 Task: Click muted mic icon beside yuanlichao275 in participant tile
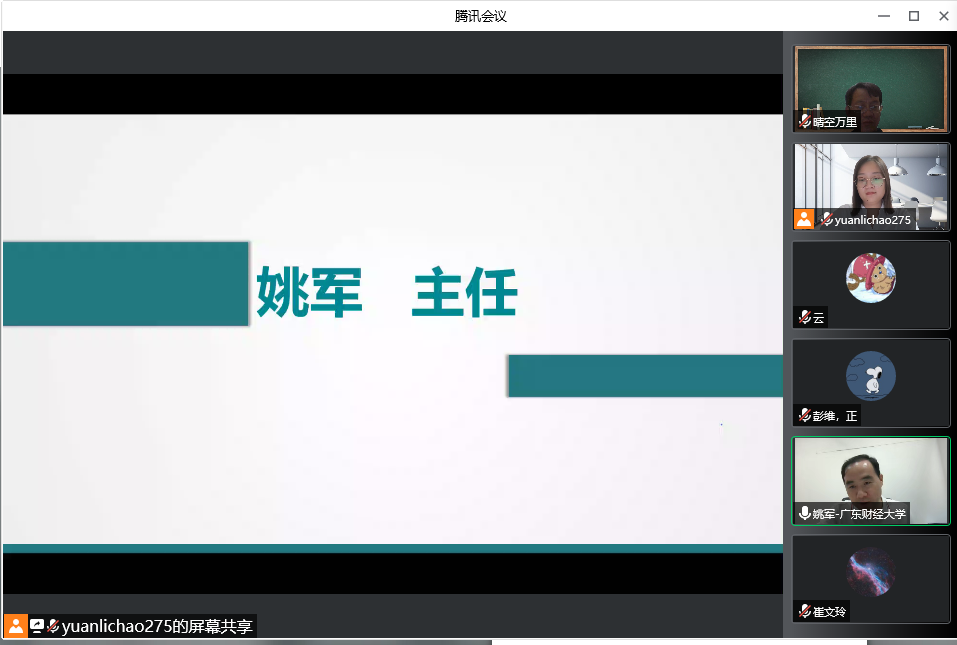(x=826, y=219)
